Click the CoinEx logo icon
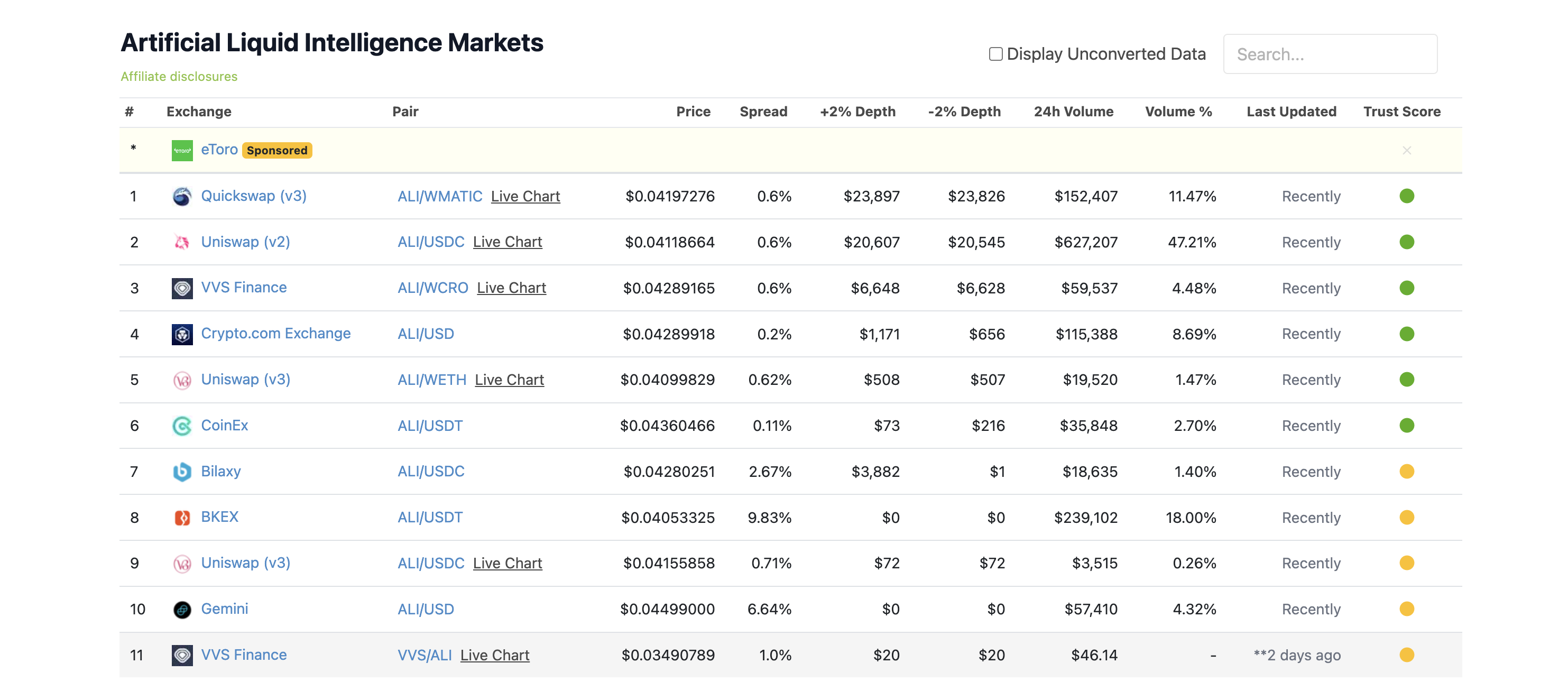The width and height of the screenshot is (1568, 700). tap(182, 426)
